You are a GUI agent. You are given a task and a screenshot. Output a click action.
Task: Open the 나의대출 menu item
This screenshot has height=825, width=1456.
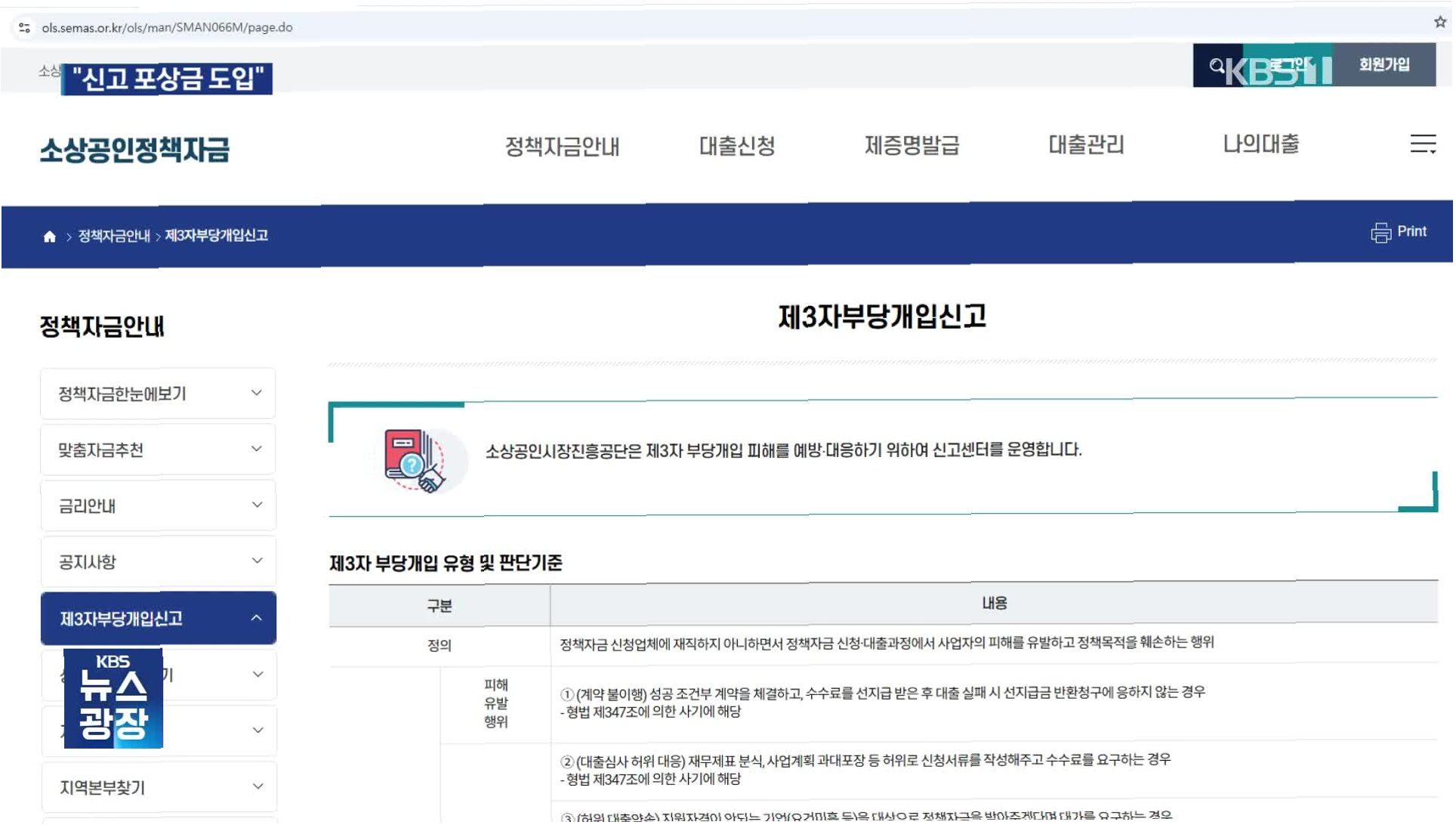point(1260,144)
